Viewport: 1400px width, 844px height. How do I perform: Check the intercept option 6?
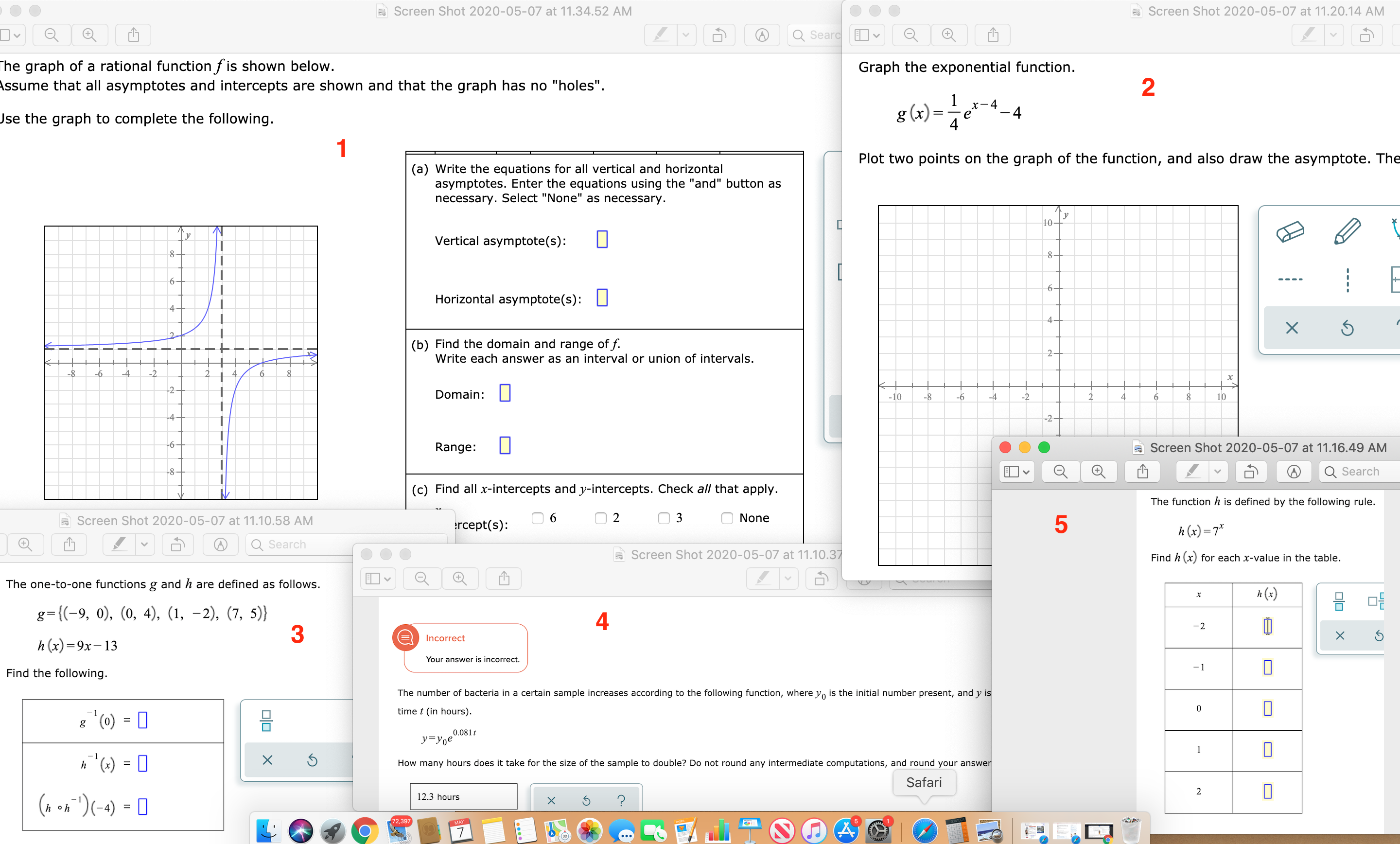pos(538,518)
